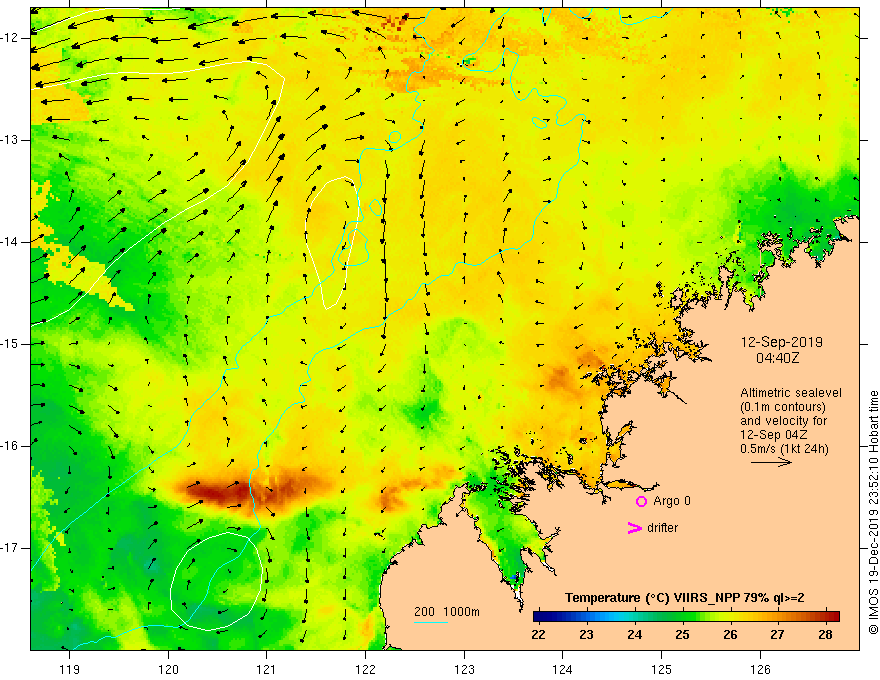
Task: Click the colorbar tick label '22'
Action: [x=538, y=635]
